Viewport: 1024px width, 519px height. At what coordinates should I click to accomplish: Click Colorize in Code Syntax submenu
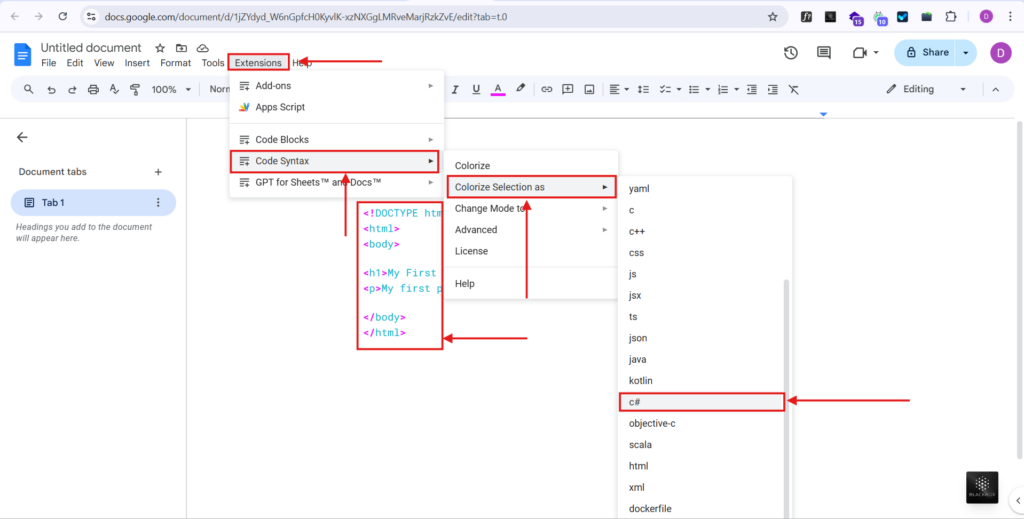(472, 165)
